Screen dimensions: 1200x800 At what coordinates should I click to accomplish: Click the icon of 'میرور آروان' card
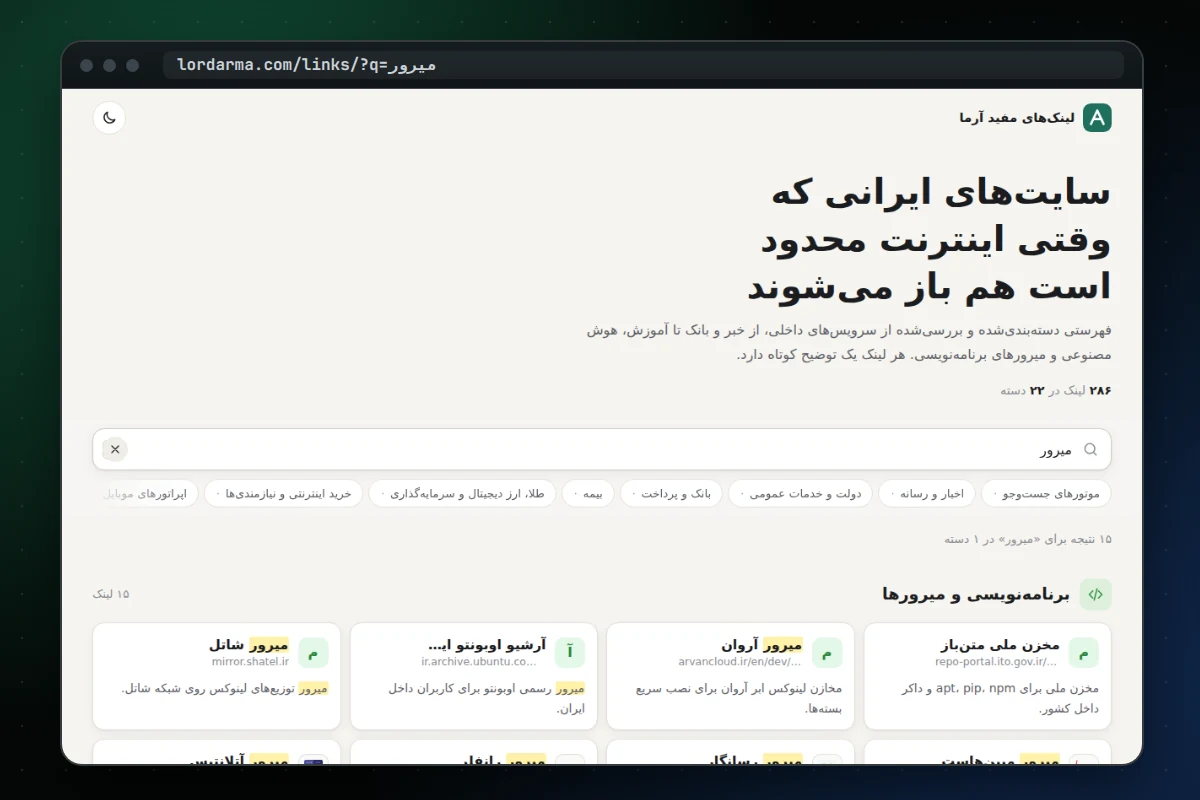coord(827,653)
